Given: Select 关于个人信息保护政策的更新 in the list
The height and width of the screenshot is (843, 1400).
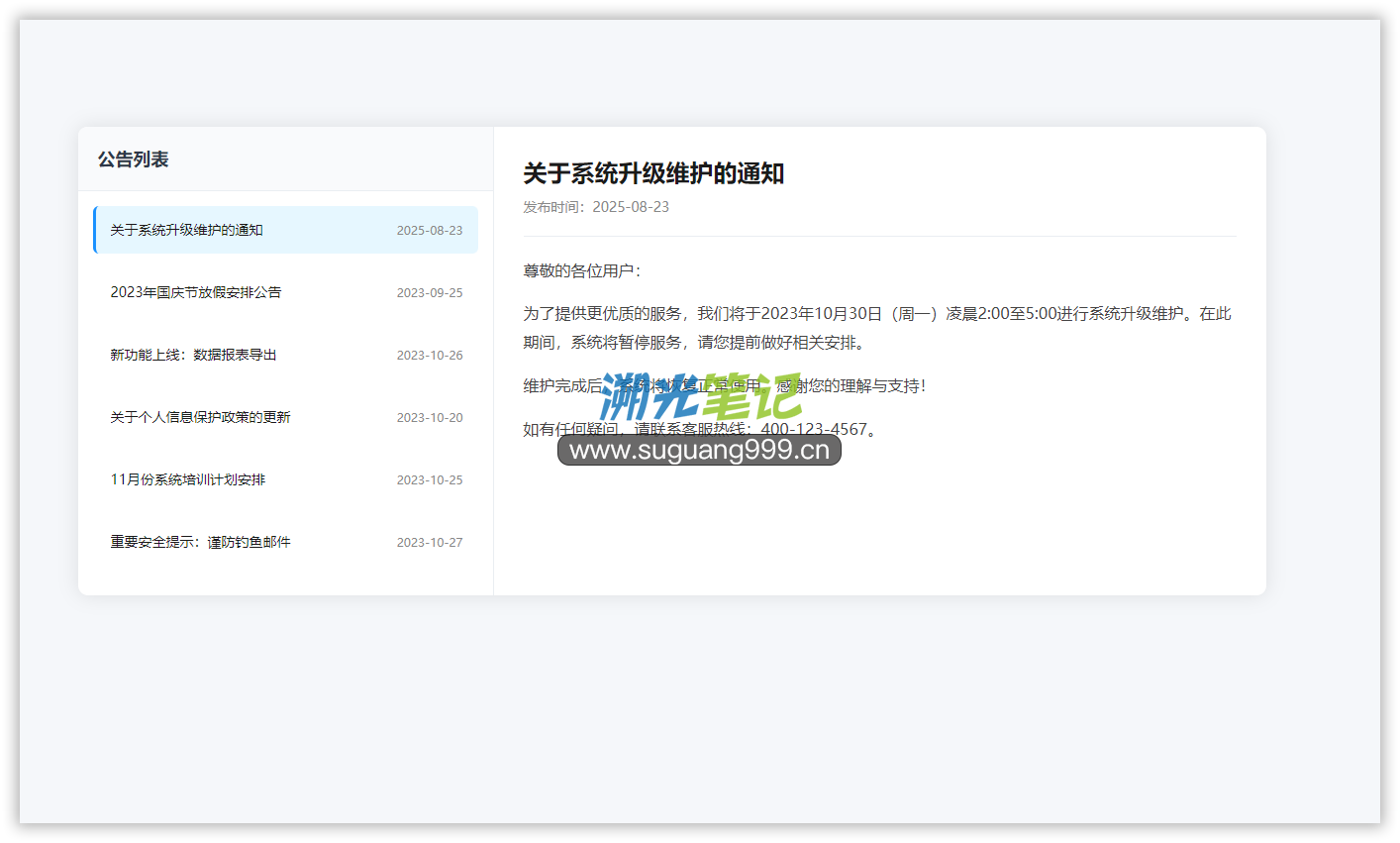Looking at the screenshot, I should (x=200, y=417).
